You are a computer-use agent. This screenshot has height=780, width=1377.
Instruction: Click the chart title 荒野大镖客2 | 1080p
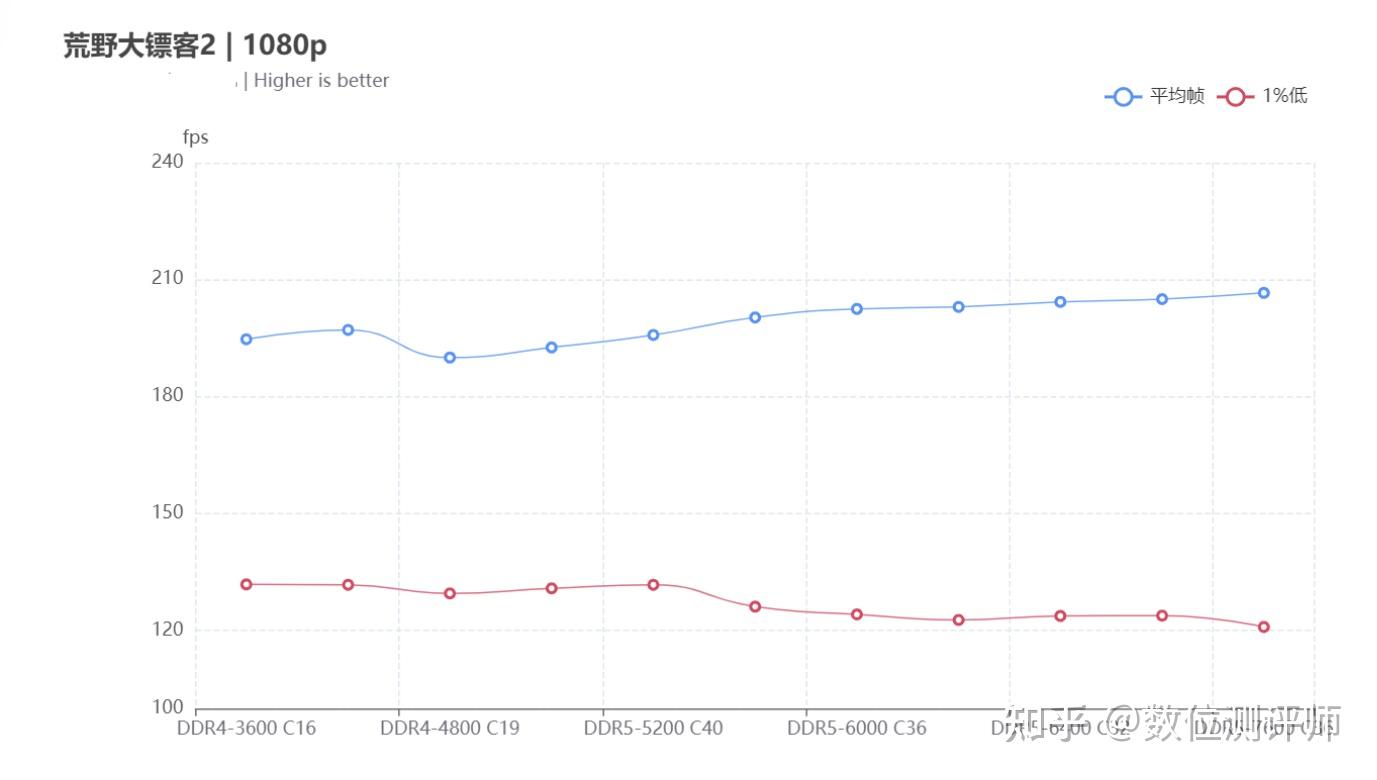195,45
